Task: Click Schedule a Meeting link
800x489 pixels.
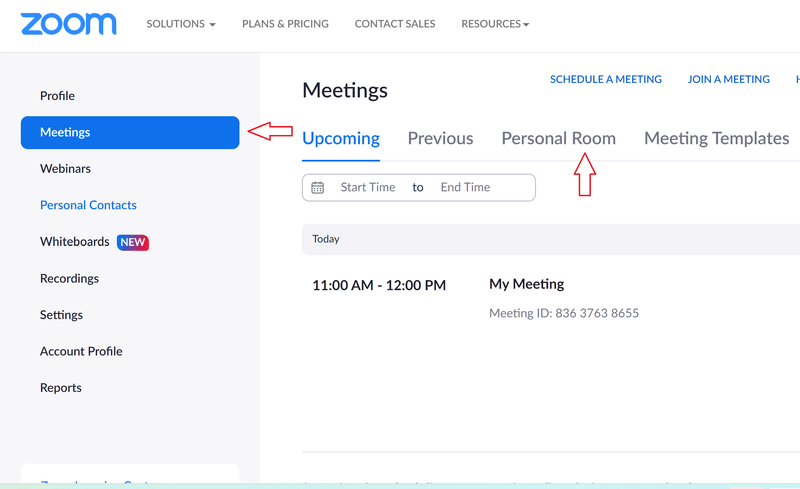Action: (x=606, y=79)
